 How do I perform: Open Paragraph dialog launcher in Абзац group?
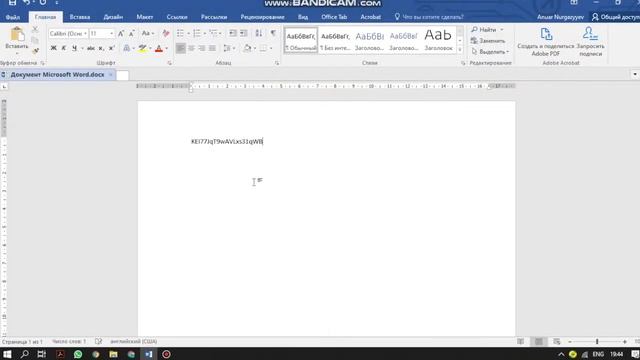277,63
